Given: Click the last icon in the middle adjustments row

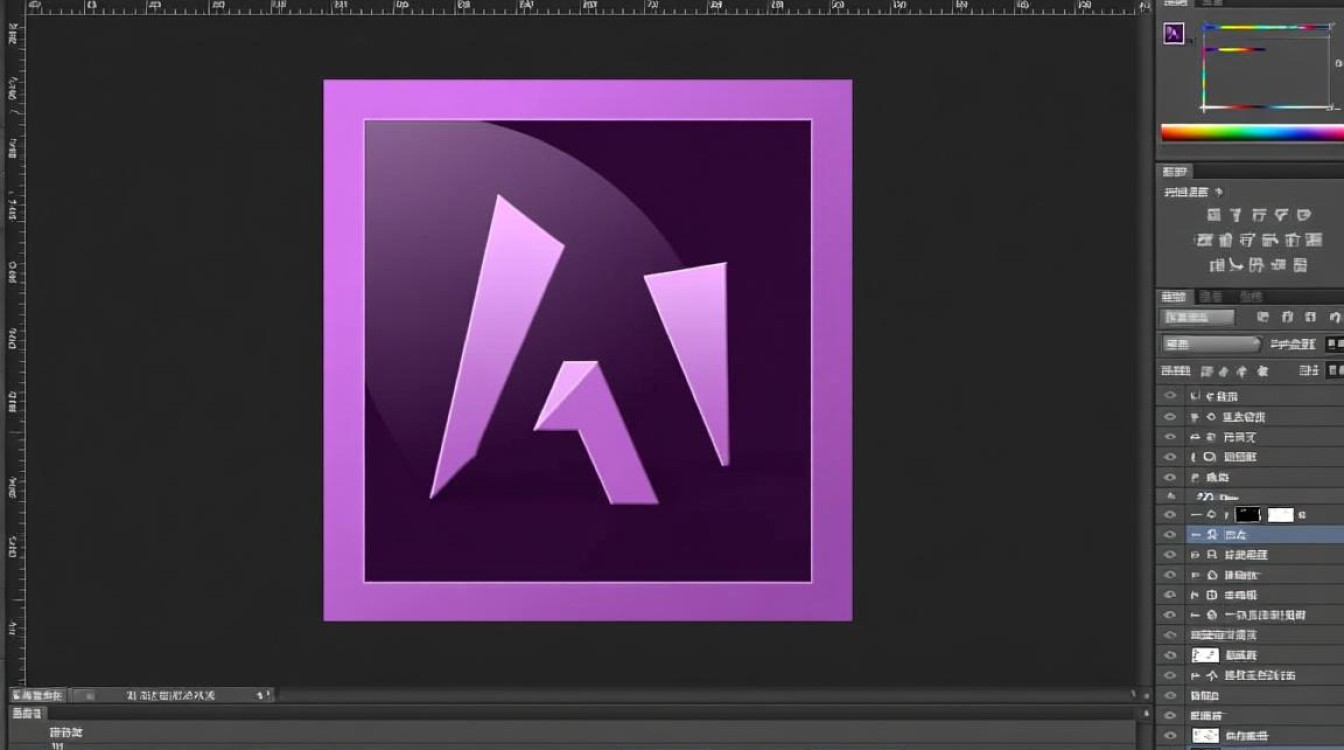Looking at the screenshot, I should 1313,240.
